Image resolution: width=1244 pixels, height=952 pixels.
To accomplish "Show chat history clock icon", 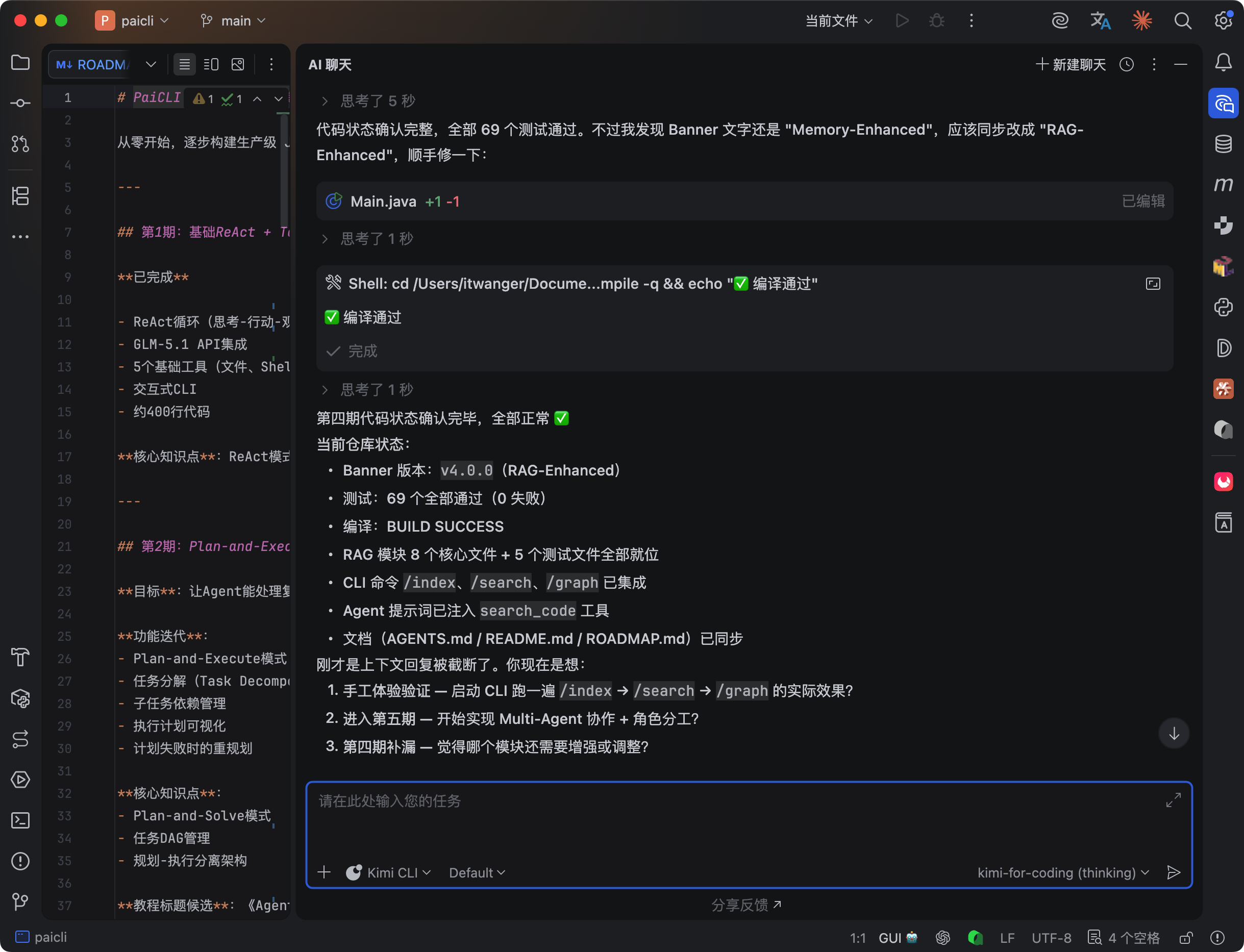I will 1126,65.
